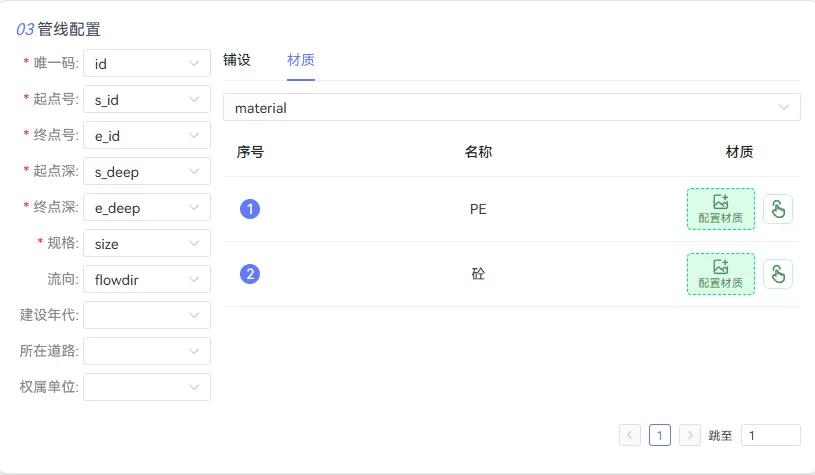Switch to the 铺设 tab

tap(237, 60)
